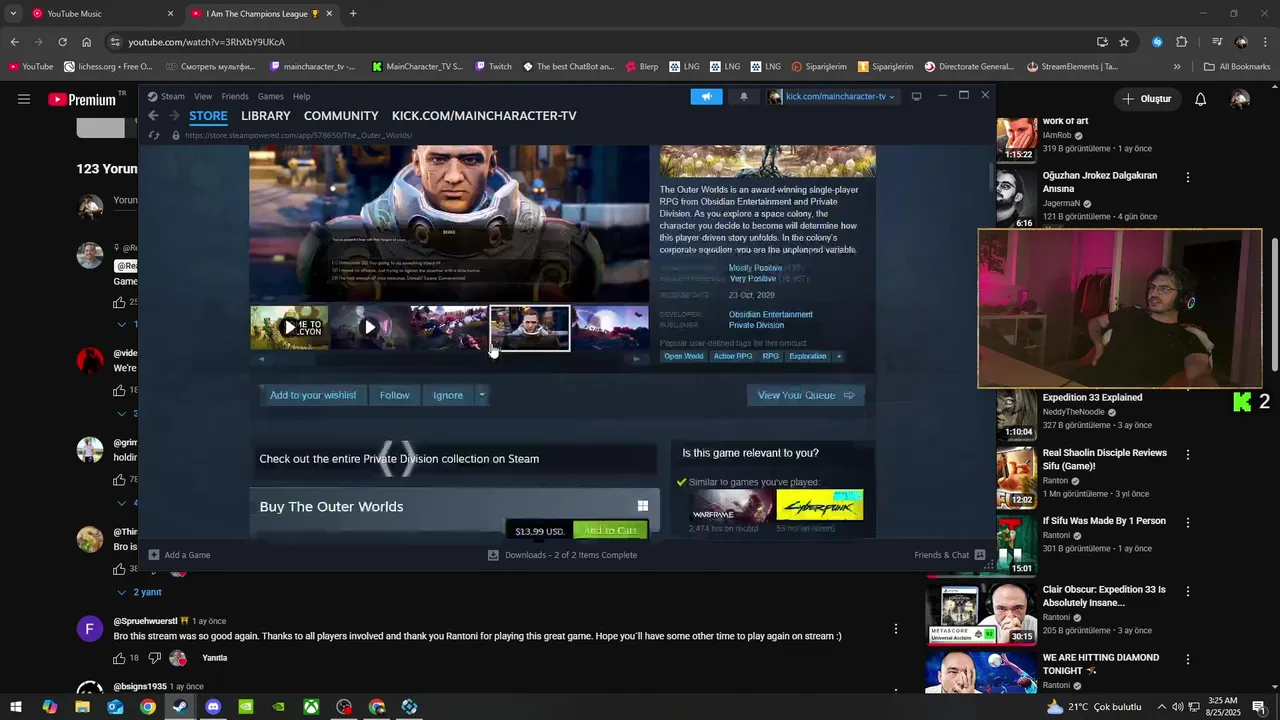Dislike the Spruehwuerstl comment

coord(154,658)
